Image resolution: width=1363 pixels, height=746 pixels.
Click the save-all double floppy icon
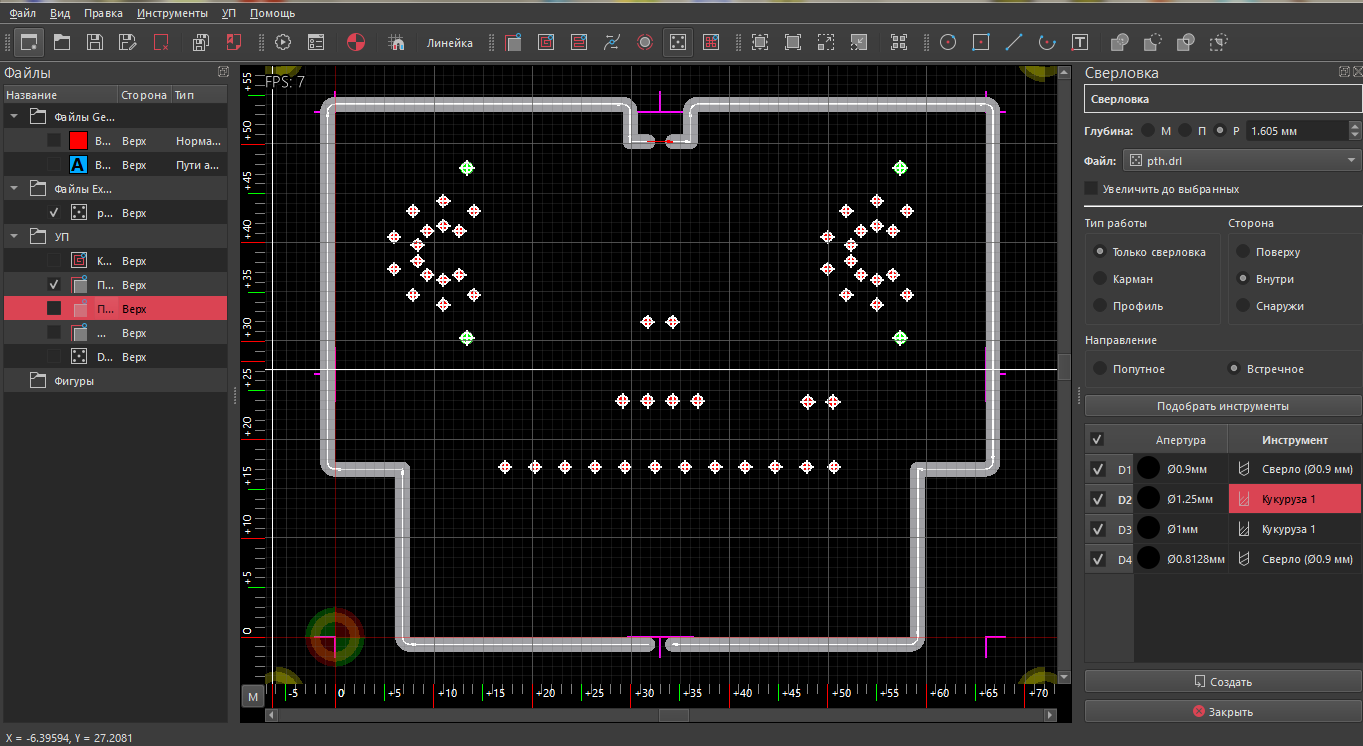[201, 42]
